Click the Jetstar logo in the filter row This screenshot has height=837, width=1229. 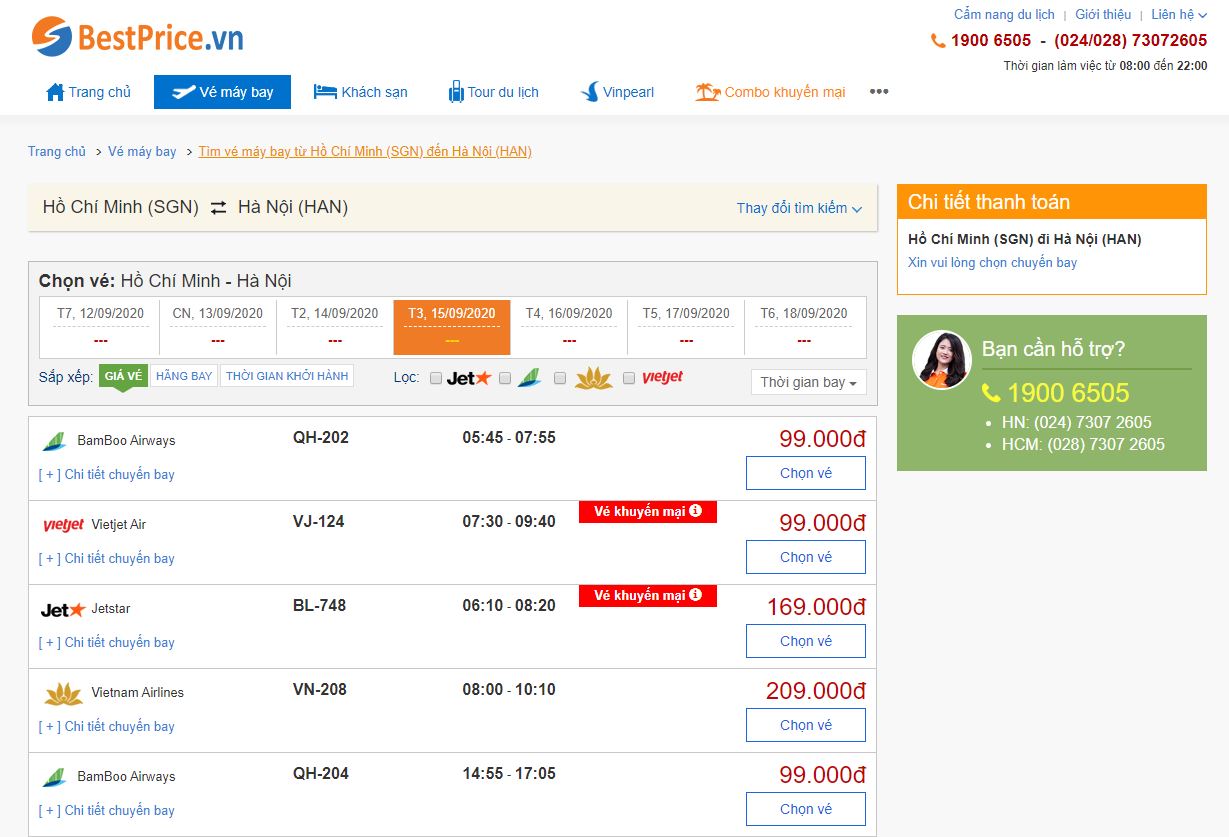click(469, 378)
